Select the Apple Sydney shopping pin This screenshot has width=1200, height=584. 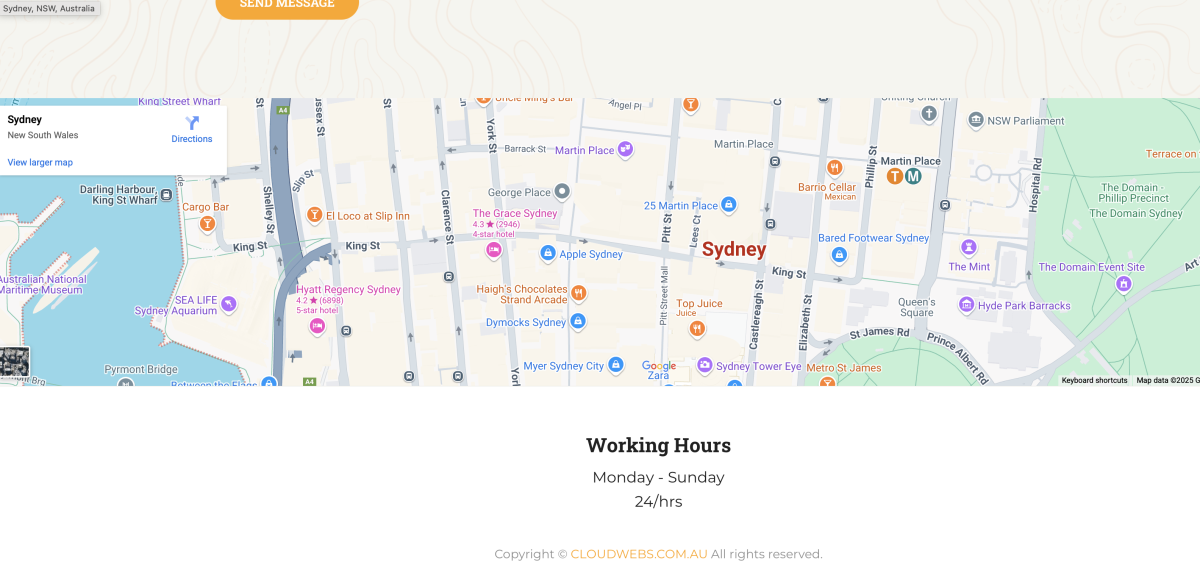(x=547, y=254)
